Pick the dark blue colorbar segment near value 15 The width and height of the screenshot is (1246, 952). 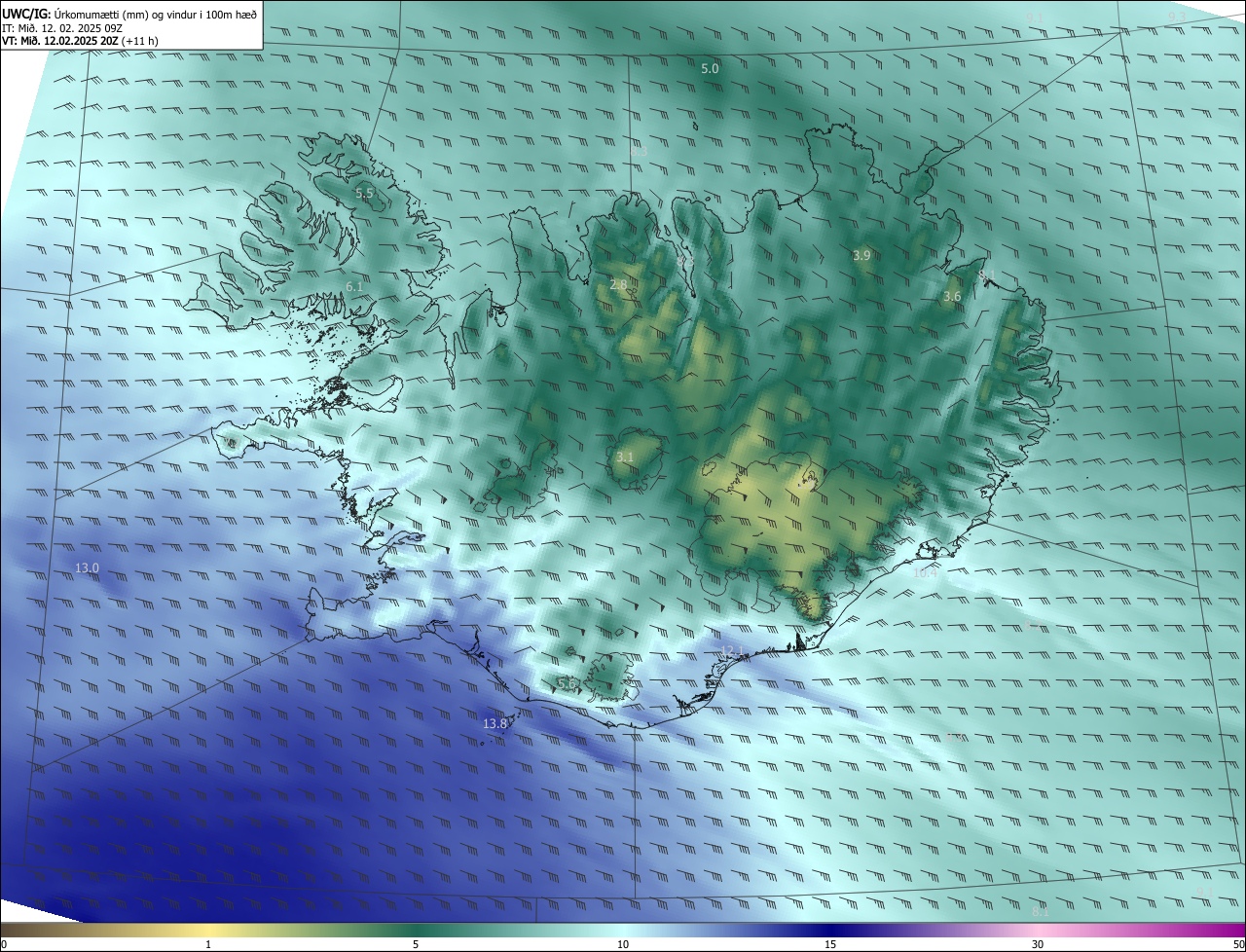830,931
